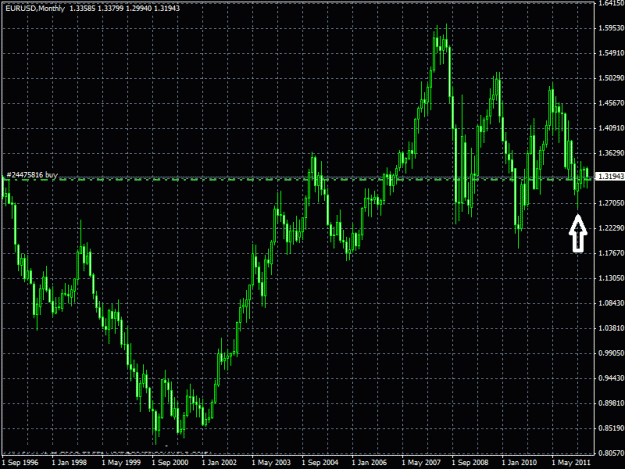Click the 1 Sep 2000 date label
This screenshot has width=625, height=469.
click(170, 463)
